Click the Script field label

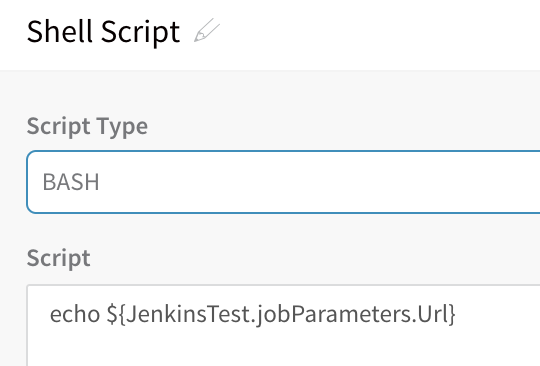[59, 258]
